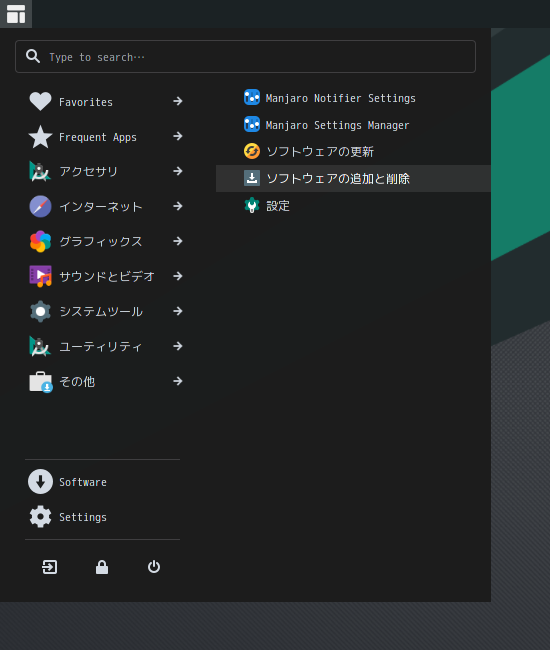Click the search magnifier icon
550x650 pixels.
point(33,56)
